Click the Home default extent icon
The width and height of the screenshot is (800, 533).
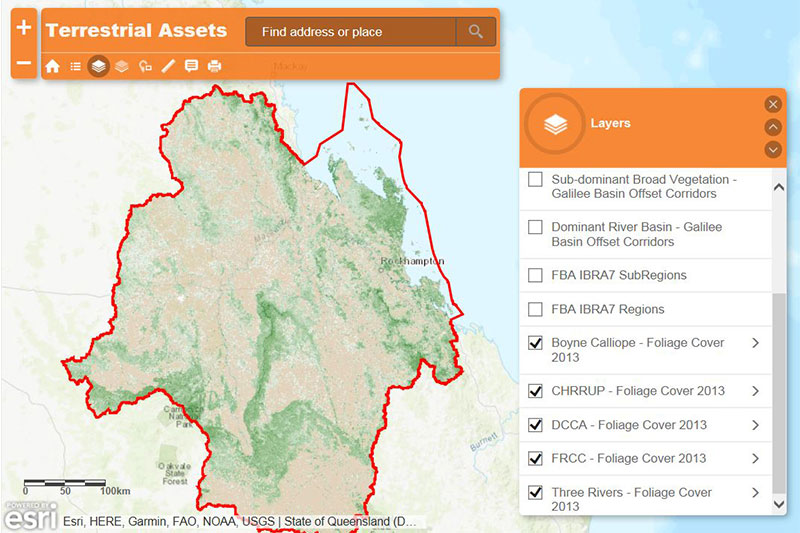pyautogui.click(x=52, y=67)
